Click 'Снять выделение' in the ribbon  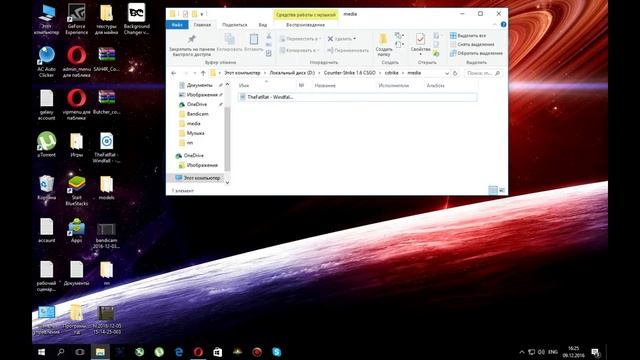[x=472, y=44]
